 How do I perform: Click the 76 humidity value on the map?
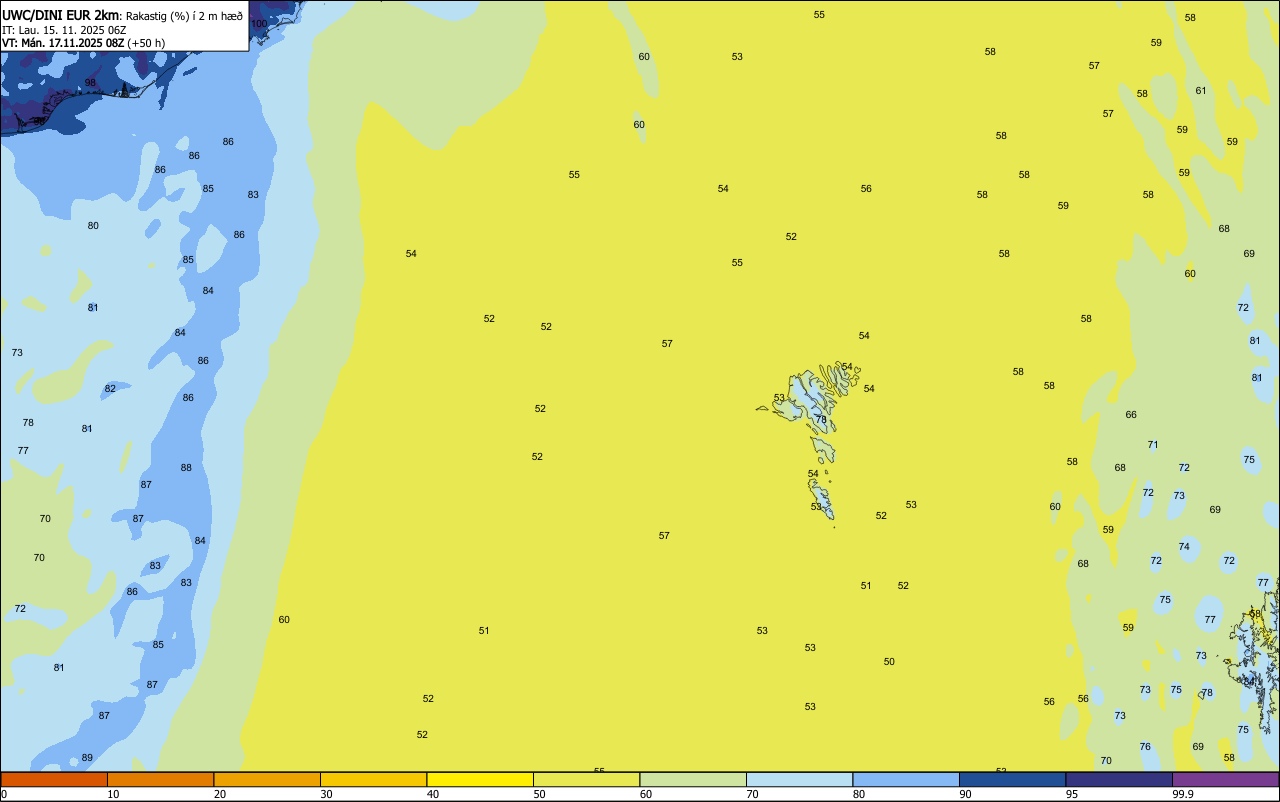(1145, 747)
